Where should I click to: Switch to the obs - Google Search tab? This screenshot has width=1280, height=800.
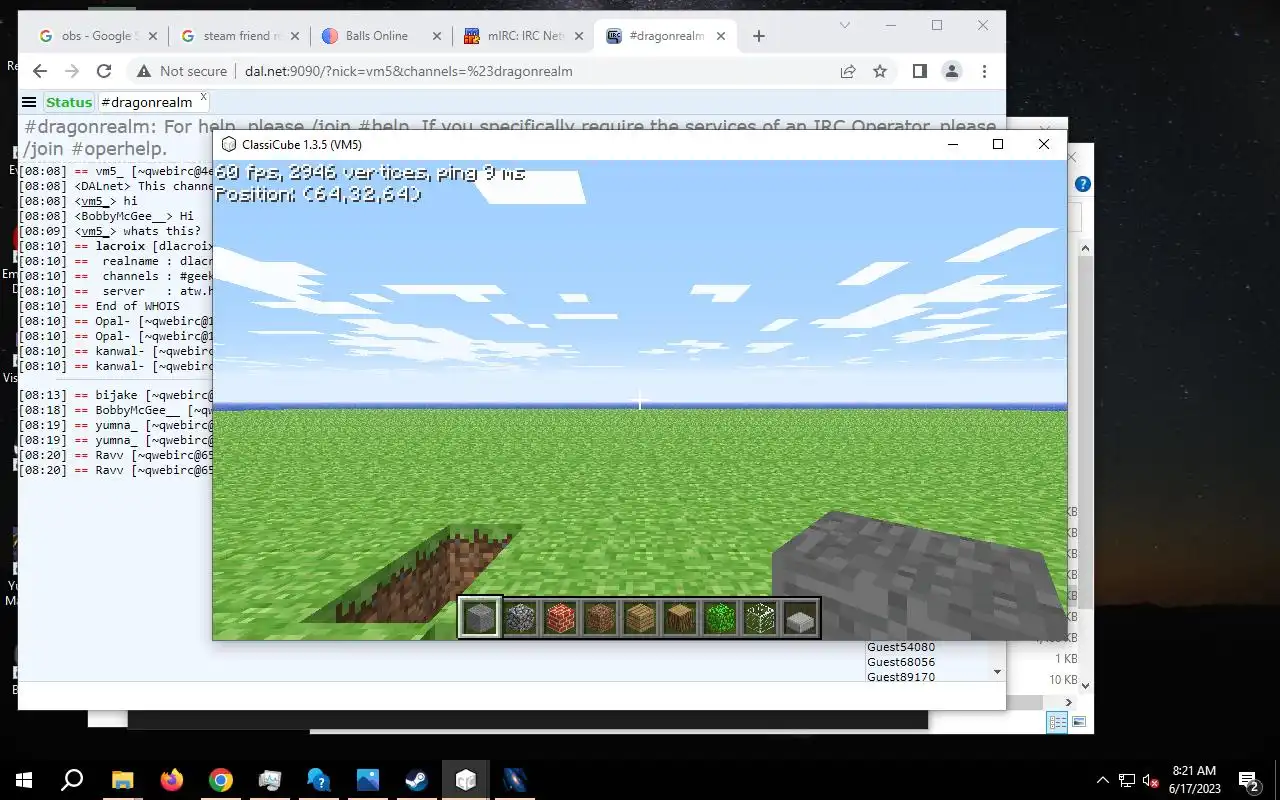96,36
